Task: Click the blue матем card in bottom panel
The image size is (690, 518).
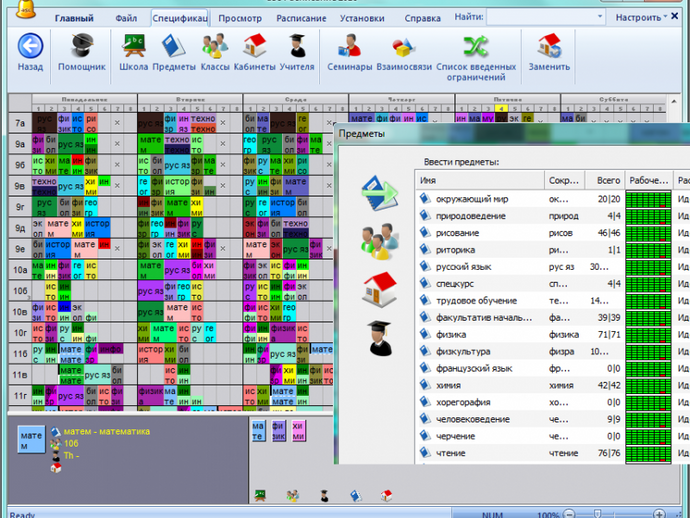Action: click(x=31, y=440)
